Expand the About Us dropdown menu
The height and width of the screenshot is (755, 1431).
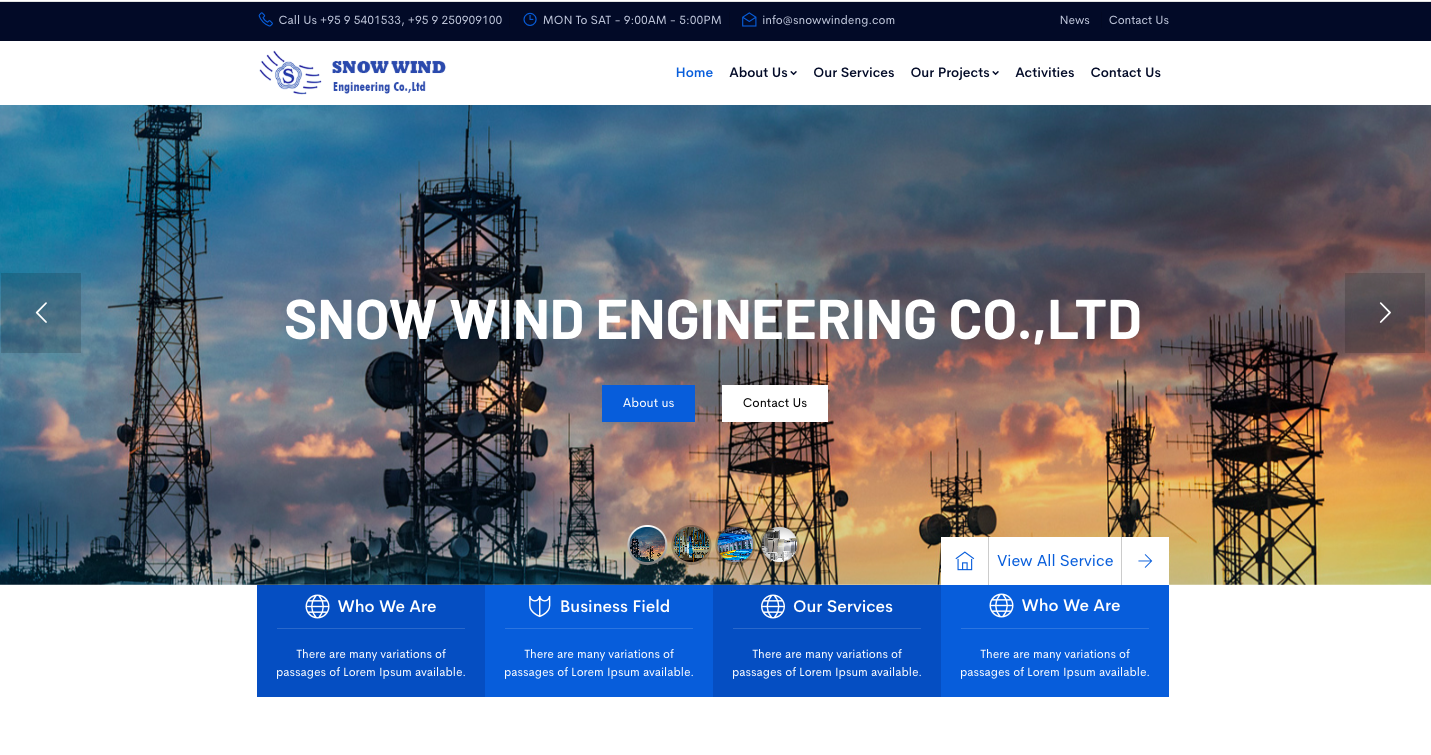click(763, 73)
